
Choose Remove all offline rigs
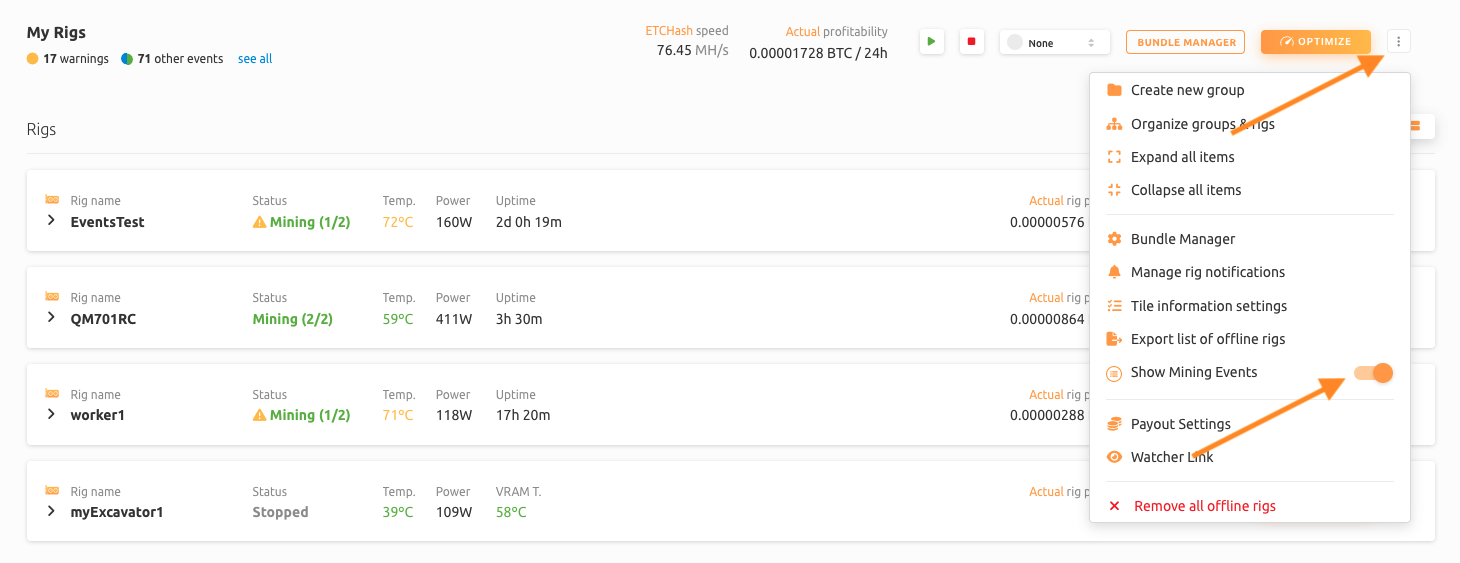(x=1204, y=506)
